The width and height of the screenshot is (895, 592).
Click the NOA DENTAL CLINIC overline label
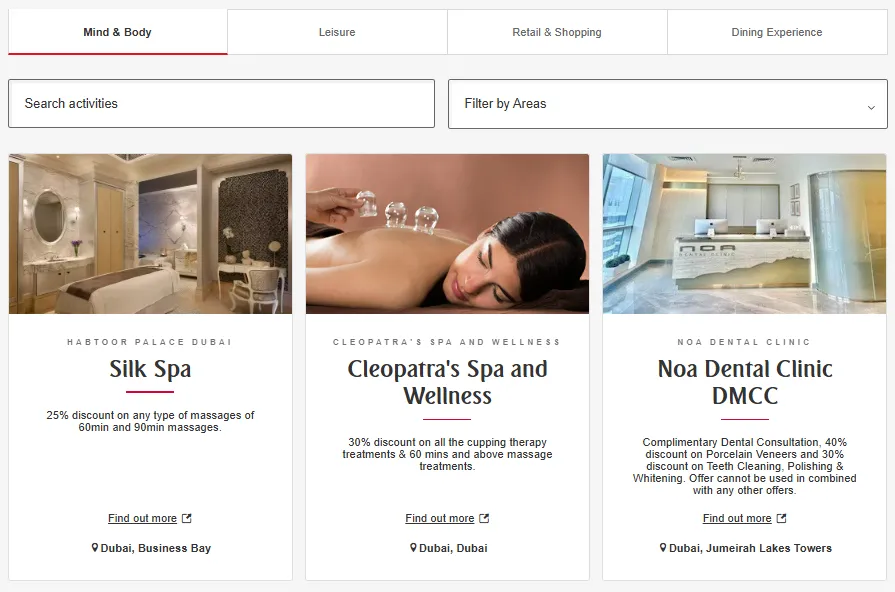tap(744, 342)
